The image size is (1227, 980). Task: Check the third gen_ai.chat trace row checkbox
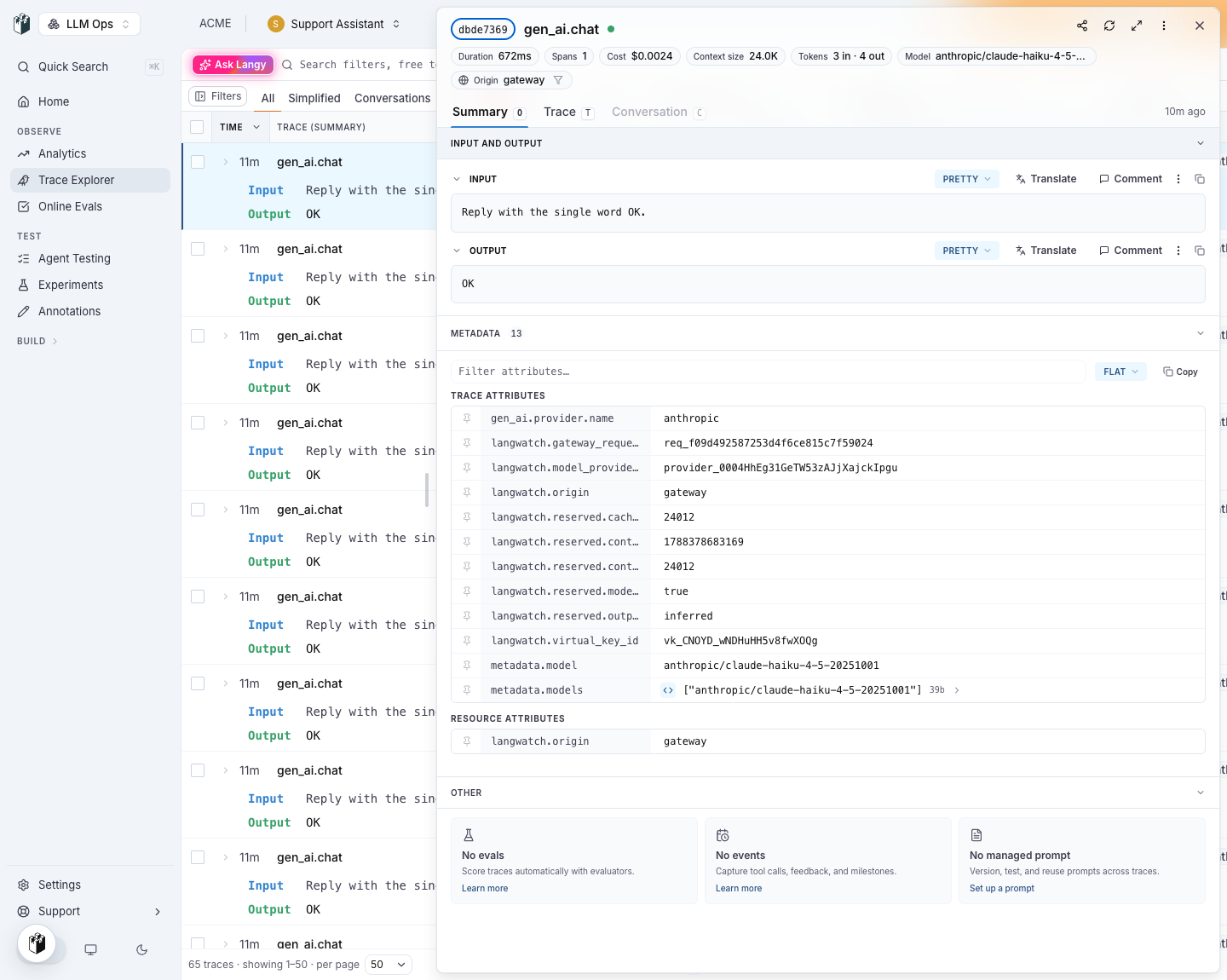point(198,336)
